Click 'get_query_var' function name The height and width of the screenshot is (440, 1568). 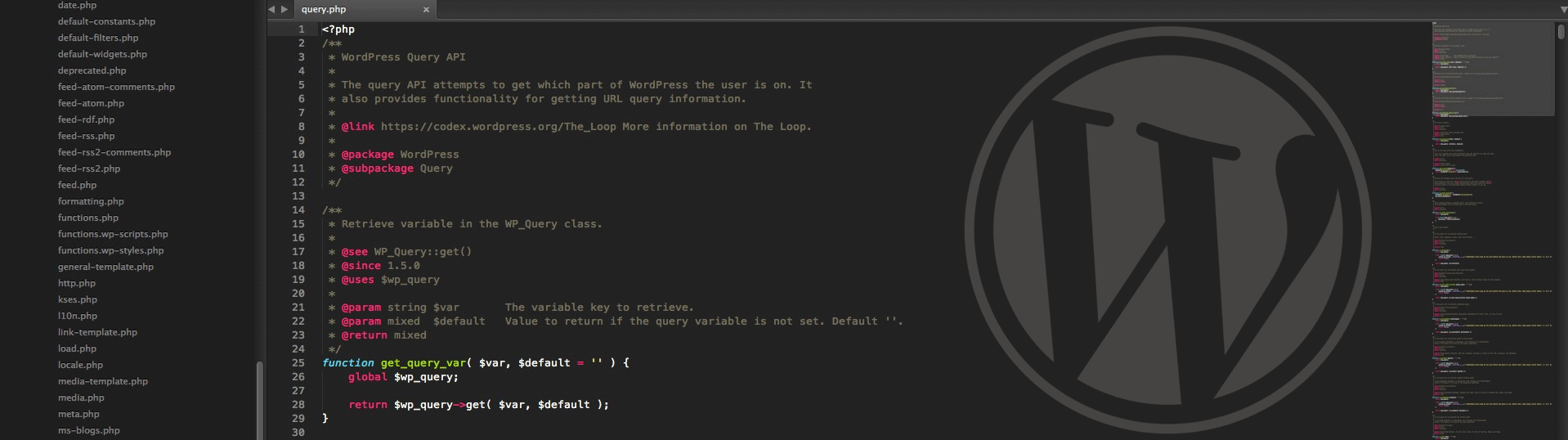tap(423, 363)
